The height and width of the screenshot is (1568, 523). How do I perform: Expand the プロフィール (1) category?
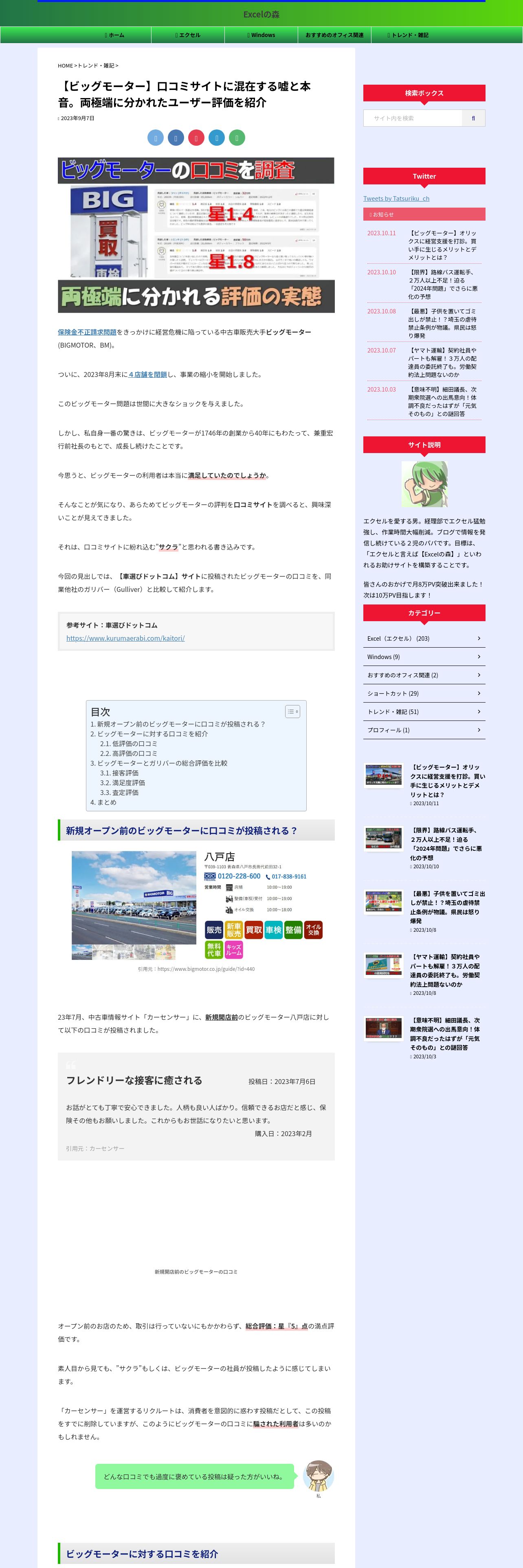pyautogui.click(x=424, y=730)
